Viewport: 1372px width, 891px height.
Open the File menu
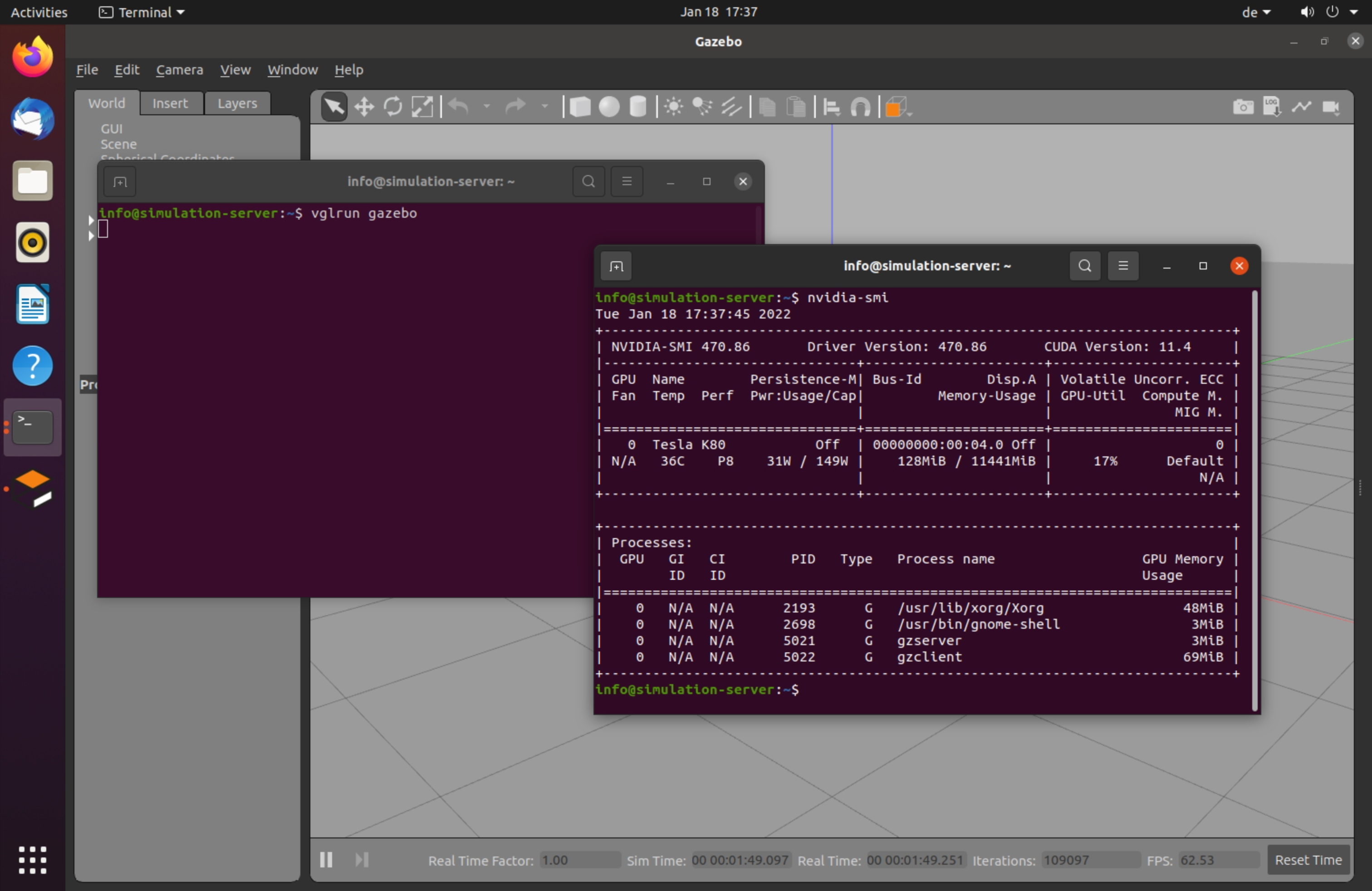tap(87, 70)
